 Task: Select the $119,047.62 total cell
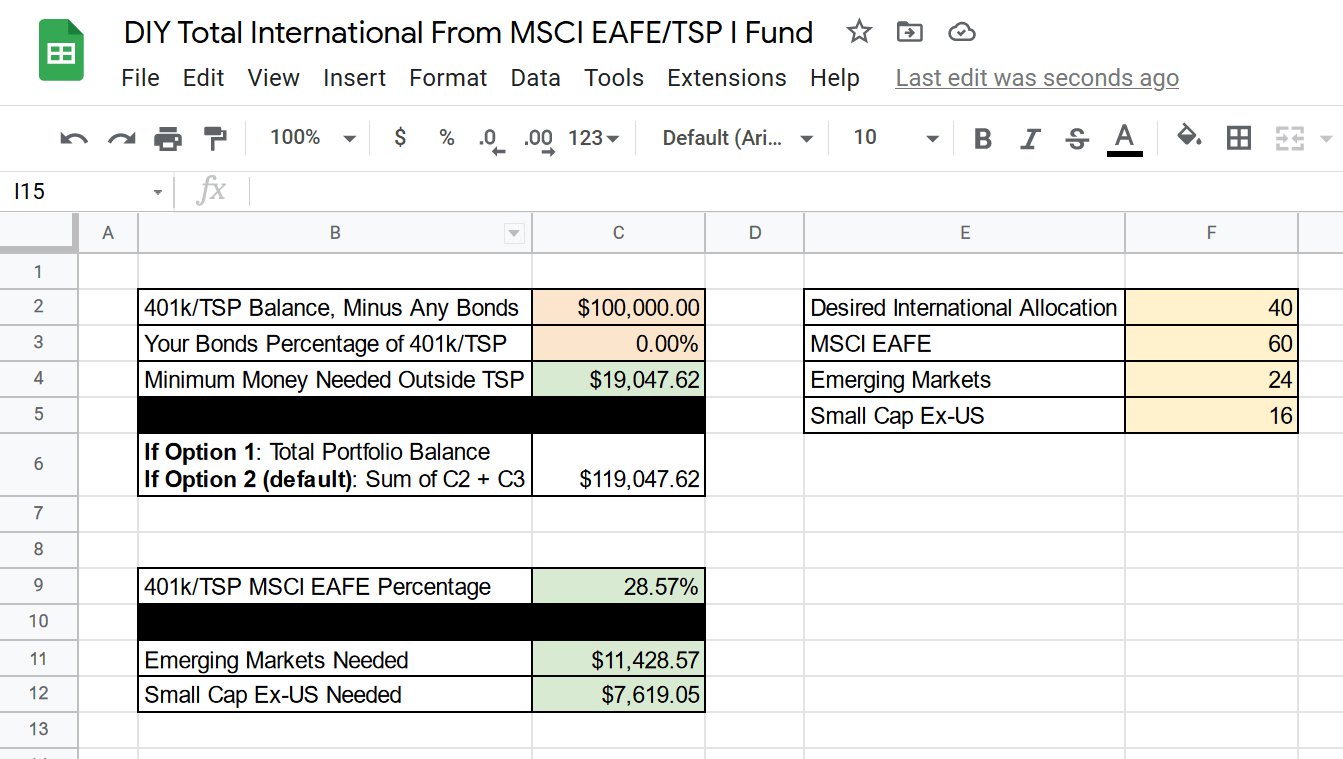pos(618,464)
